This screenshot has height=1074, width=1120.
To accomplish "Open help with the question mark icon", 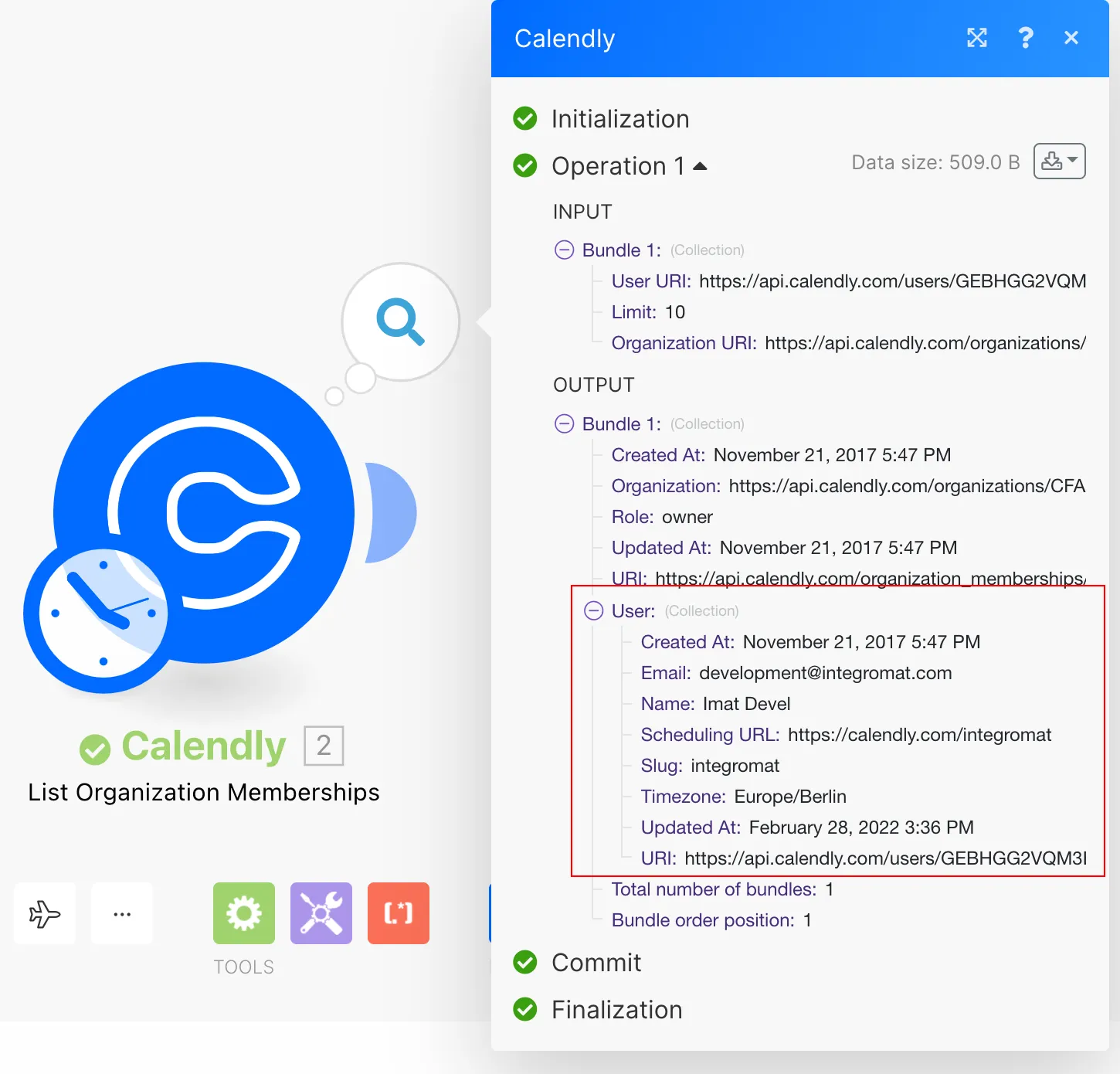I will [x=1025, y=38].
